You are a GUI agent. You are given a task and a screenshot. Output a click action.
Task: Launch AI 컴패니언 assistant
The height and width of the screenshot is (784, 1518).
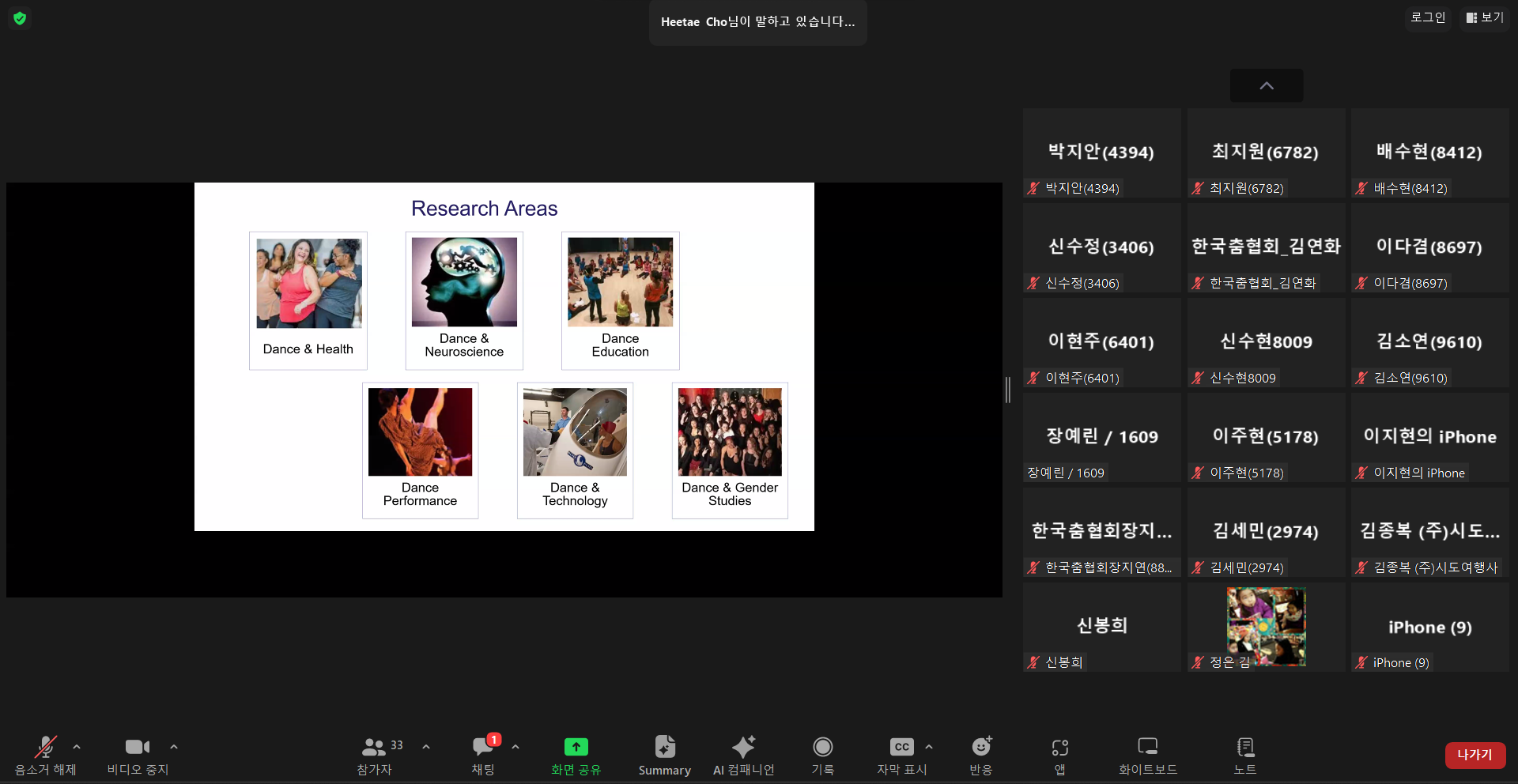pos(744,756)
